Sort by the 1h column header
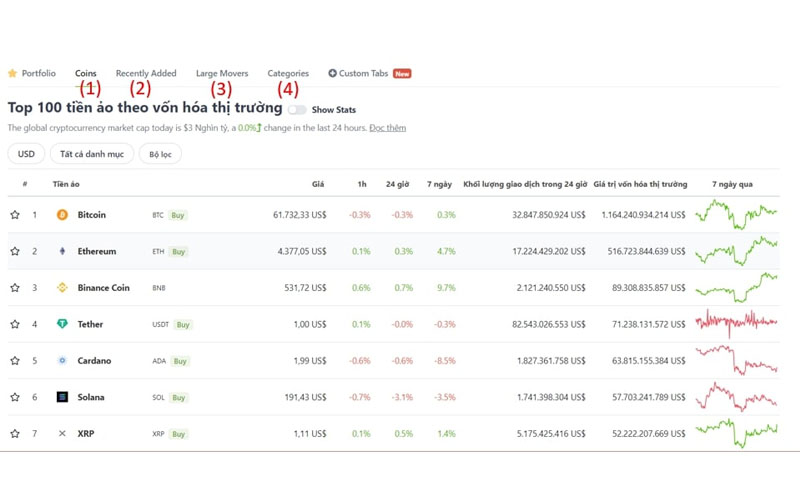 (362, 184)
